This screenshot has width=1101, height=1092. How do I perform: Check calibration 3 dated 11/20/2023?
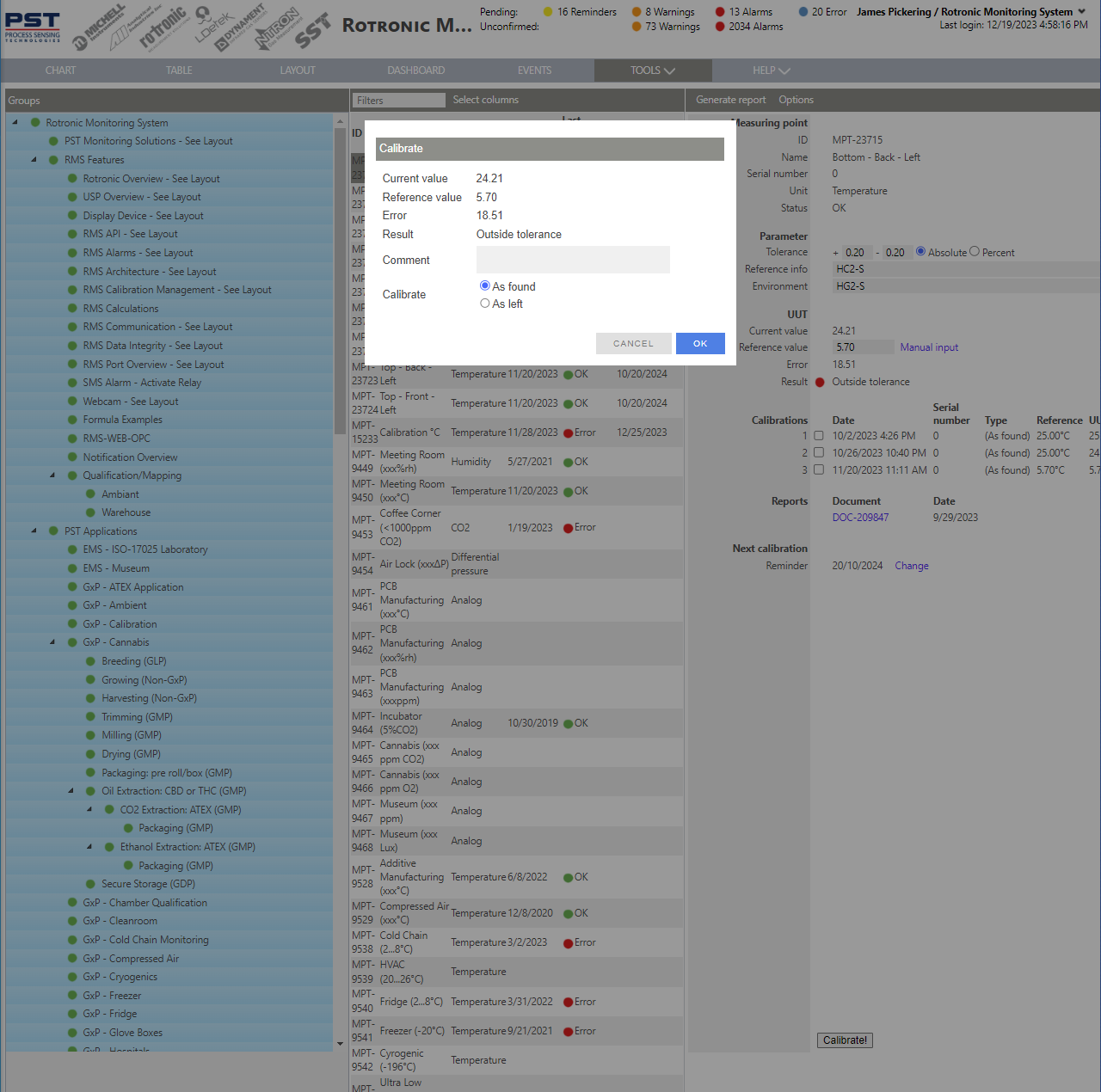[x=819, y=469]
